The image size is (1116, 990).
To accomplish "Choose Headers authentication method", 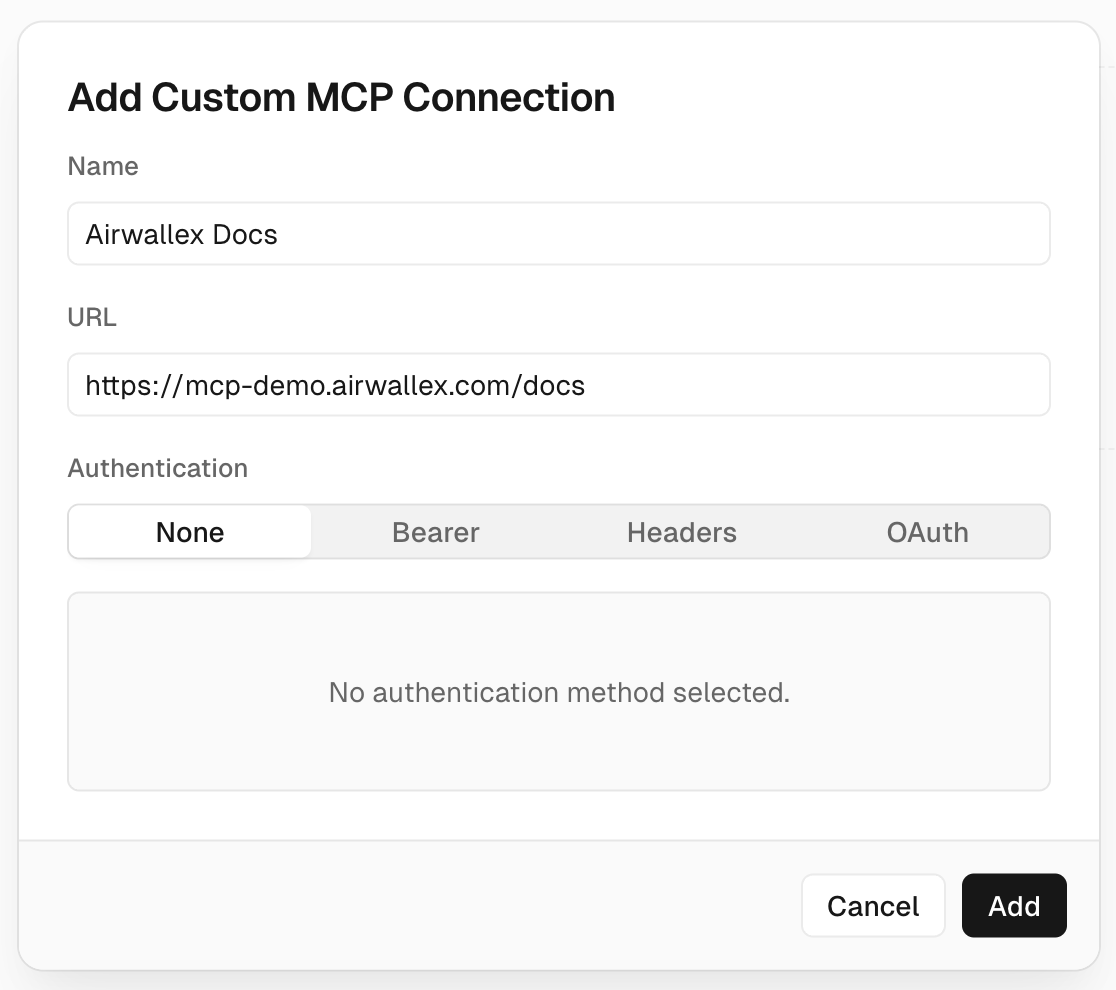I will 681,531.
